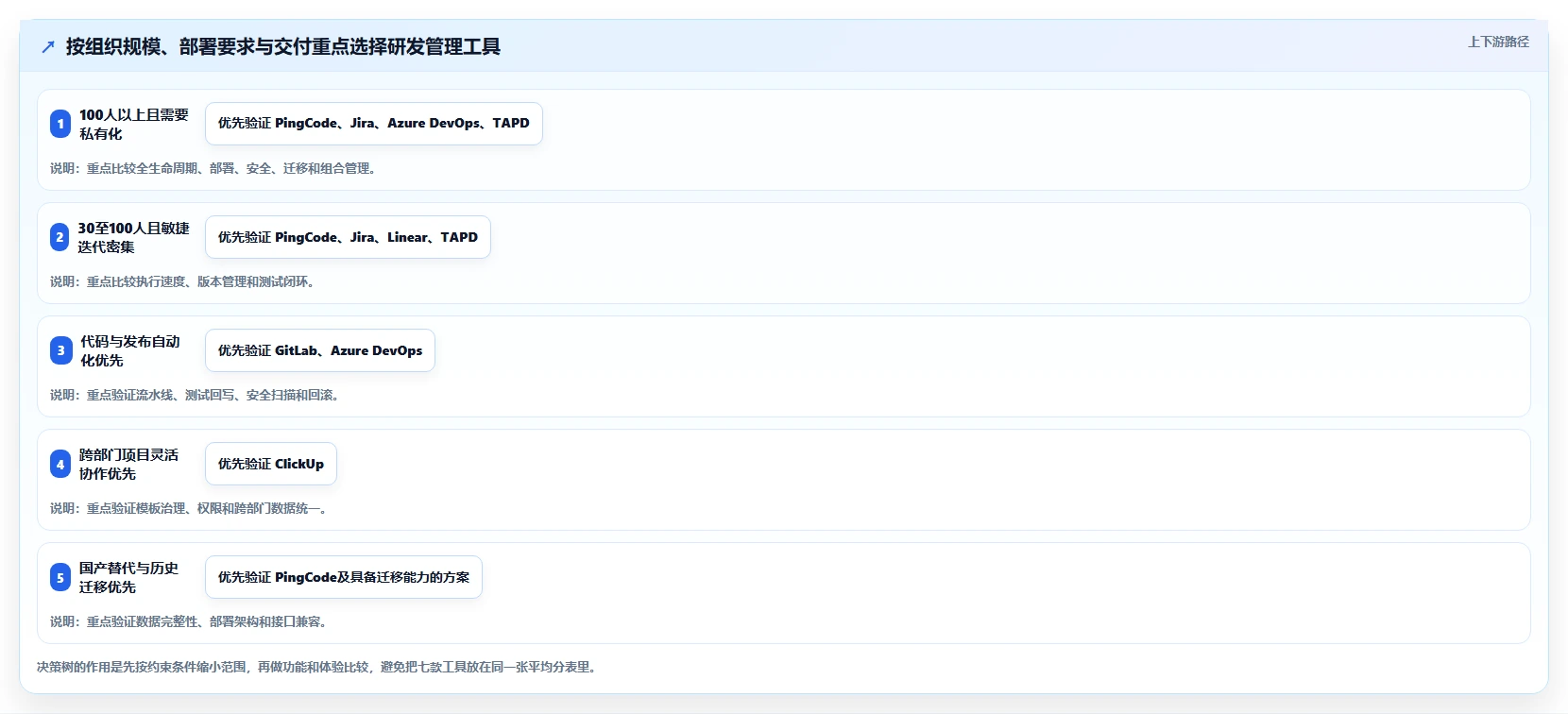Screen dimensions: 1568x714
Task: Click the note about 流水线、测试回写、安全扫描
Action: pyautogui.click(x=196, y=395)
